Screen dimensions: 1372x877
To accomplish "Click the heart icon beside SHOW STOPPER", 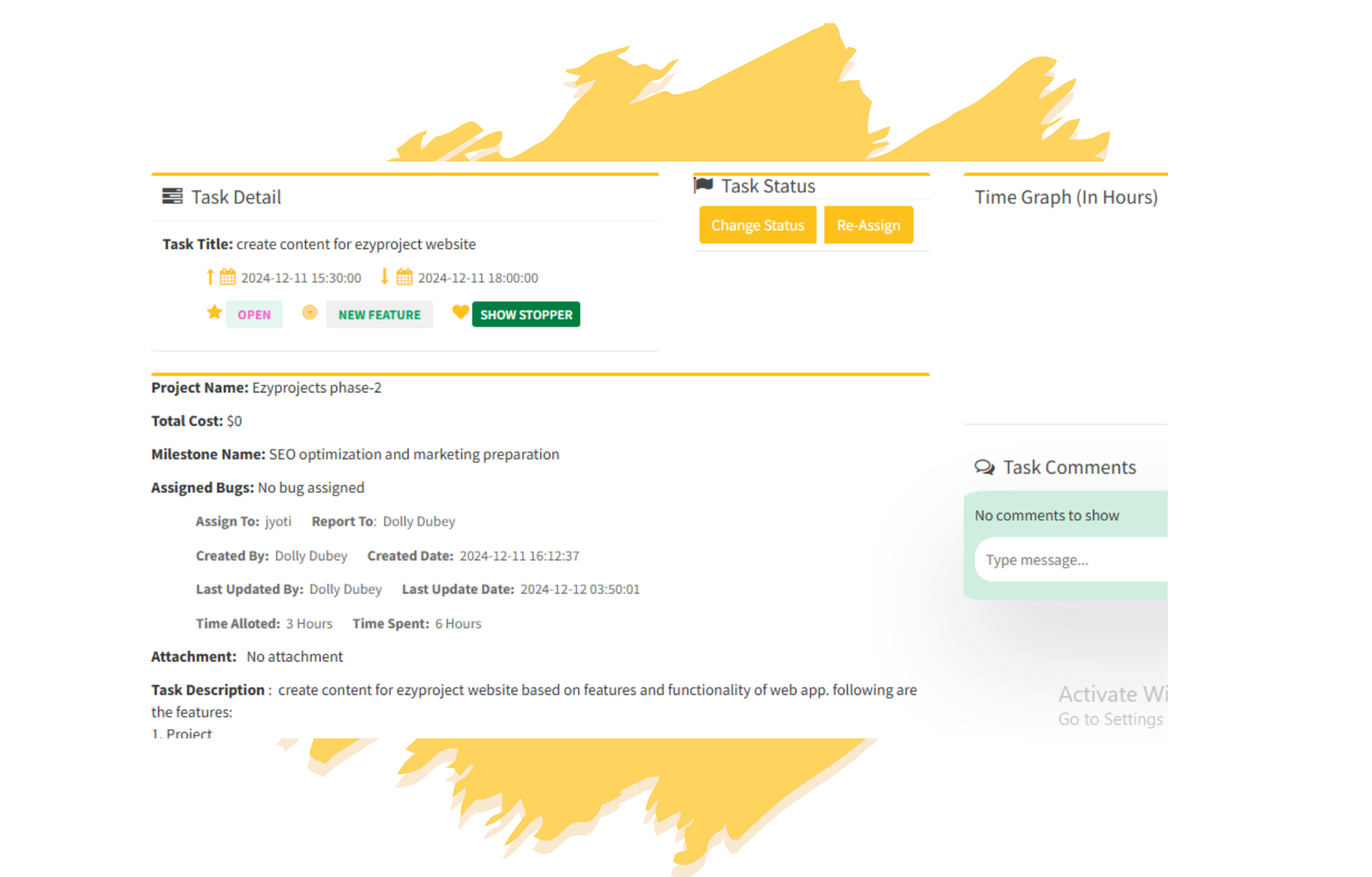I will (460, 312).
